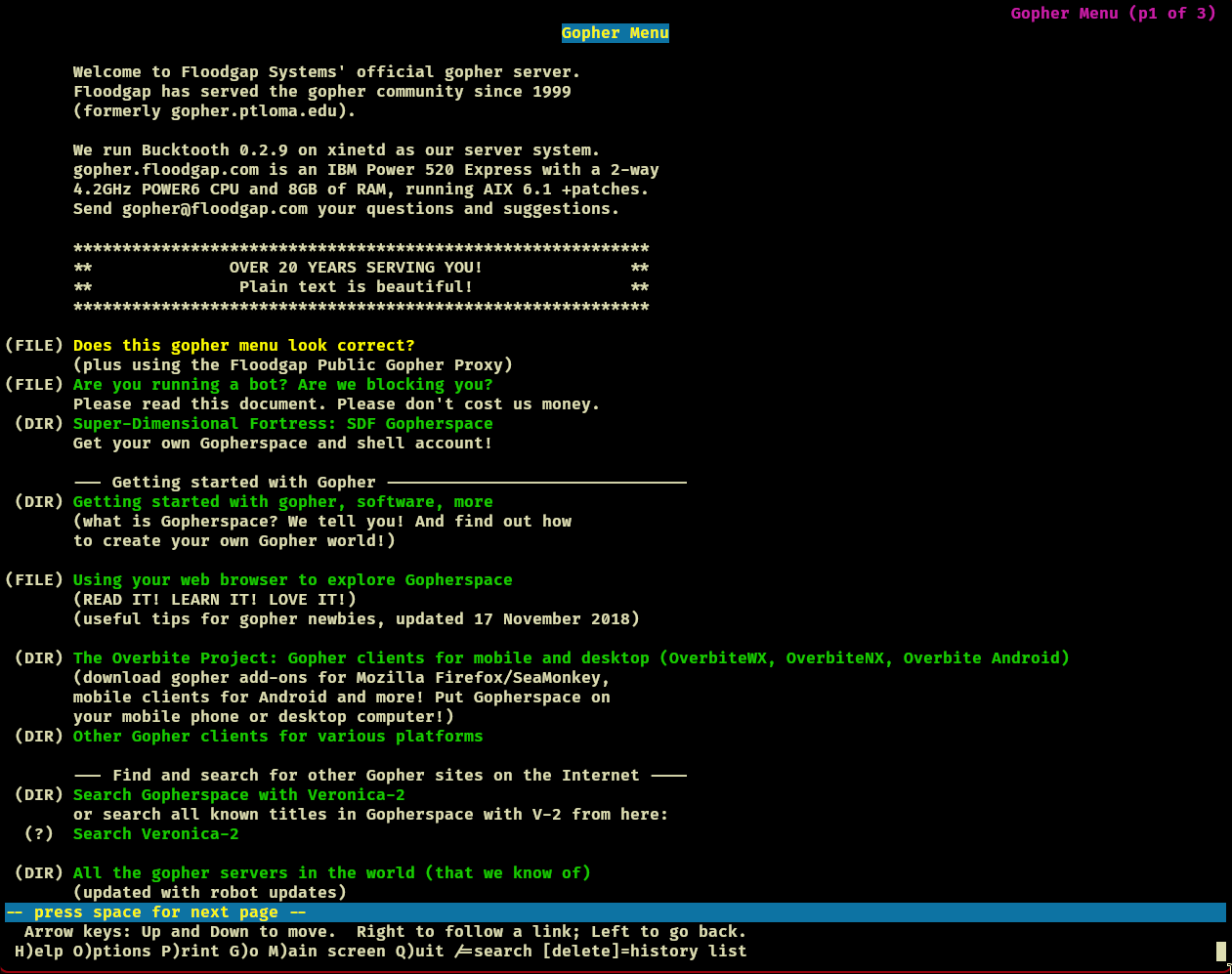This screenshot has width=1232, height=974.
Task: Open 'Are you running a bot?' file link
Action: (283, 385)
